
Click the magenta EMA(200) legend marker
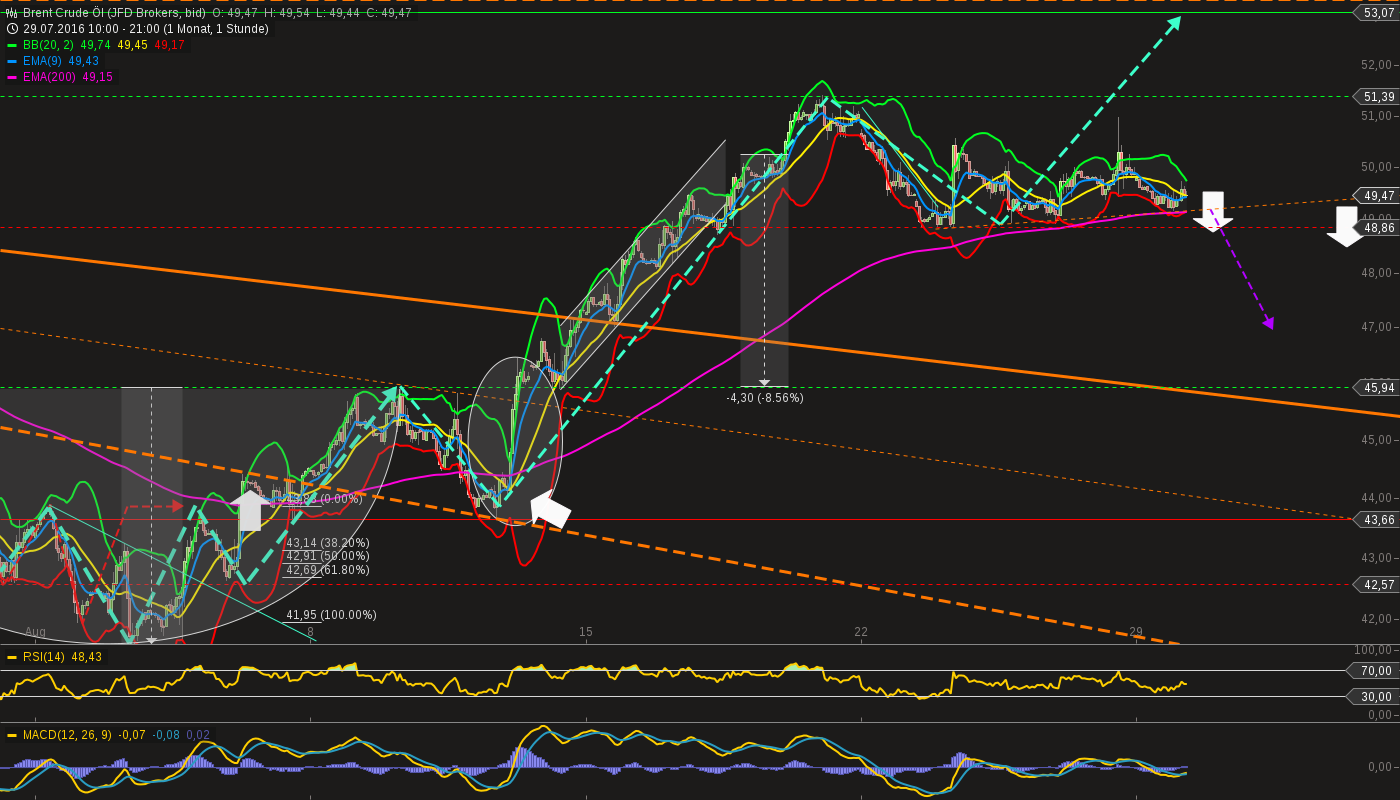(x=12, y=77)
